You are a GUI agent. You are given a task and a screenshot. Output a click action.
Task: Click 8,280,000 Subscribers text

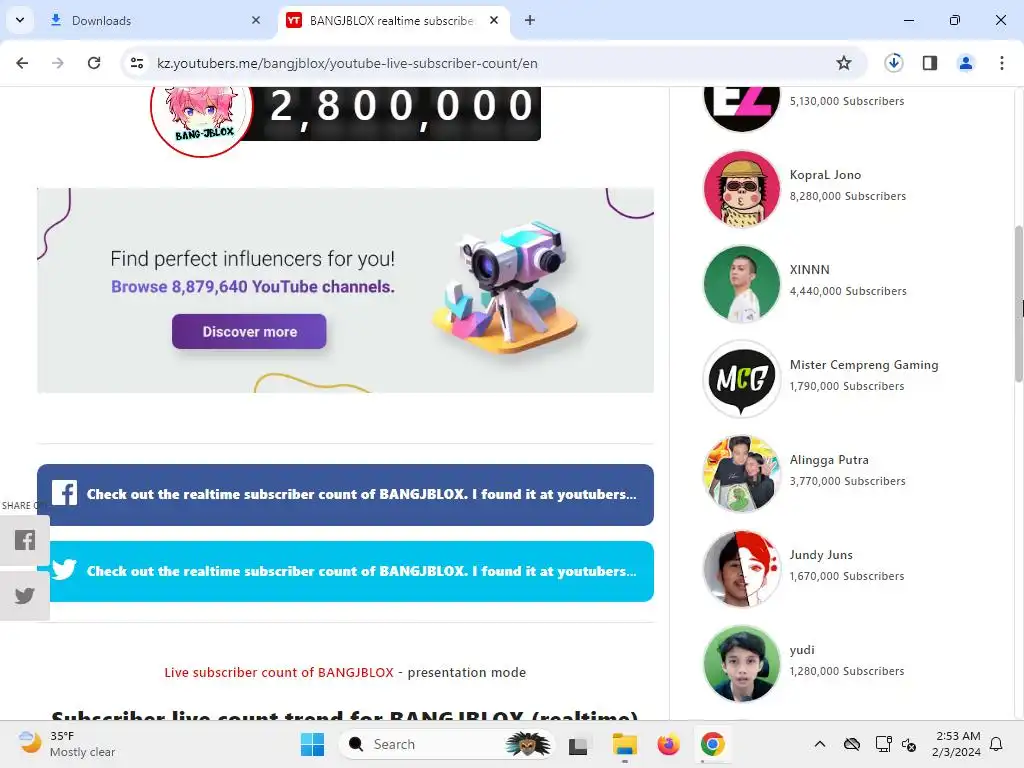(848, 196)
